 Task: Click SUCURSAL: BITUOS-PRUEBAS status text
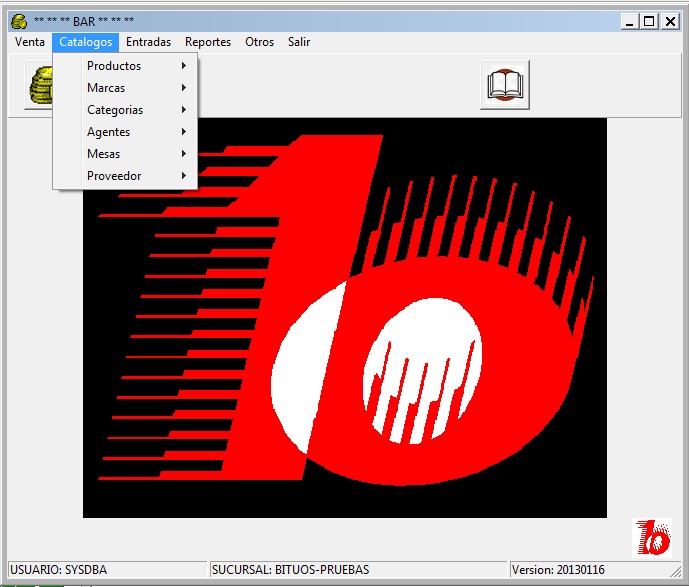(x=290, y=570)
